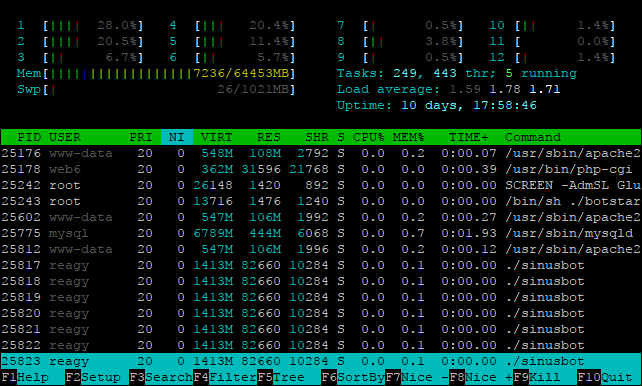Select the mysqld process row 25775
Viewport: 642px width, 386px height.
click(321, 233)
